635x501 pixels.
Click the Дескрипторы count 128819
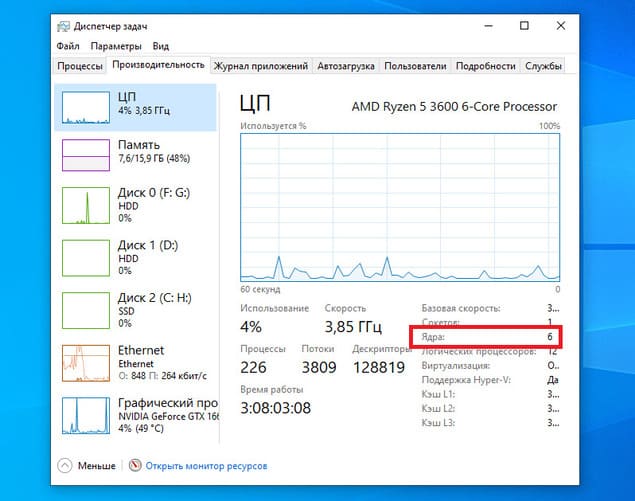pos(379,367)
